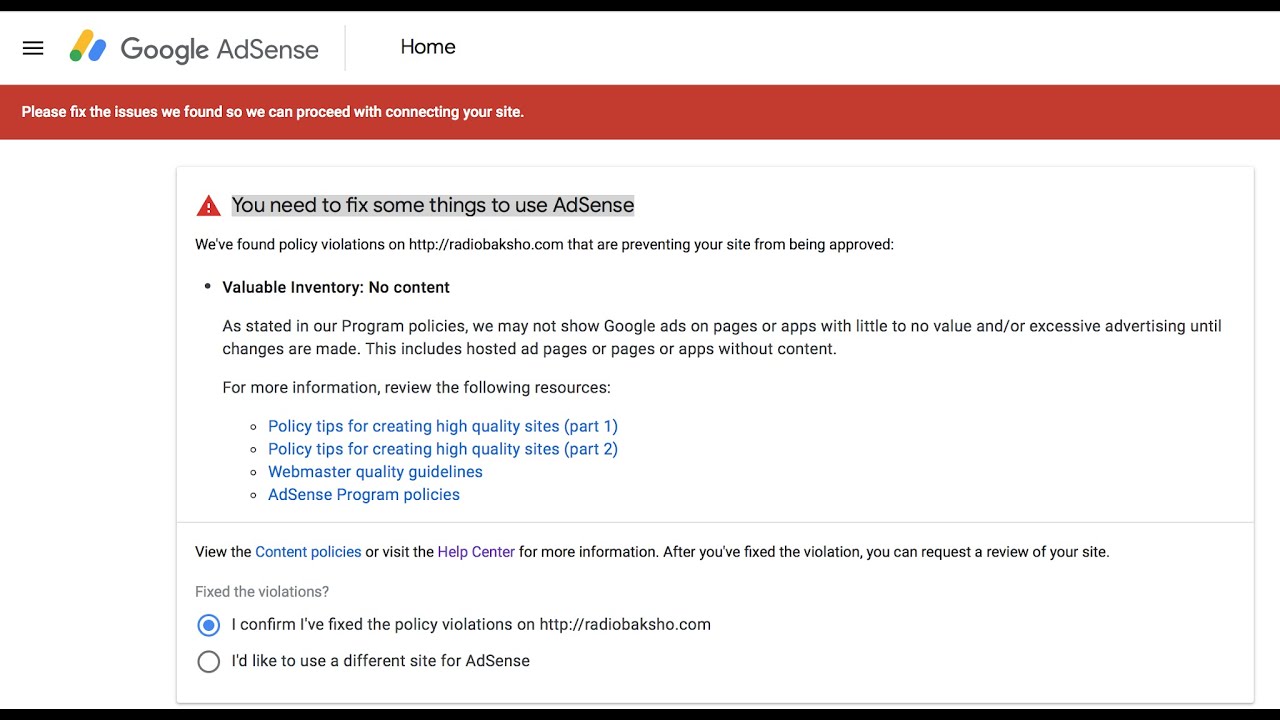Select 'I confirm I've fixed the policy violations' option

(x=208, y=625)
